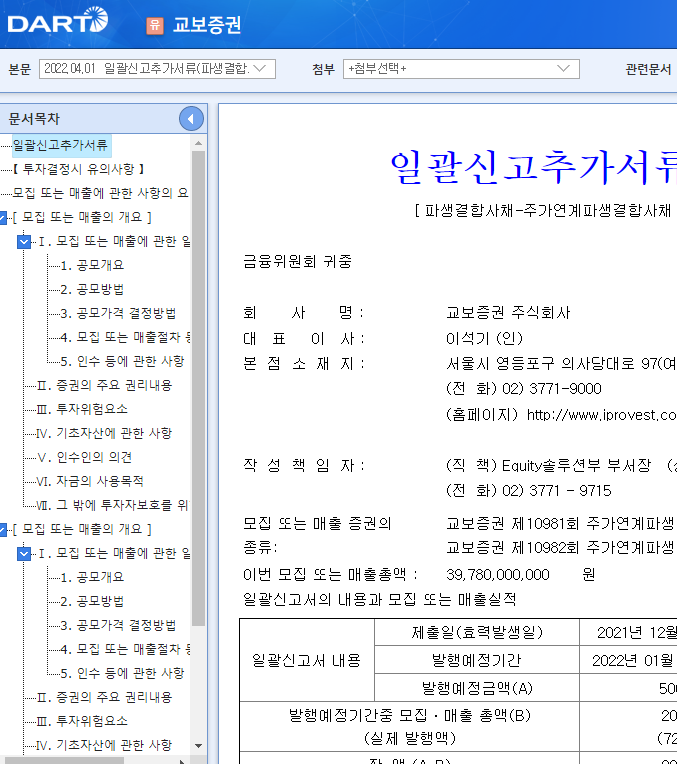
Task: Collapse the 문서목차 panel with arrow button
Action: click(191, 118)
